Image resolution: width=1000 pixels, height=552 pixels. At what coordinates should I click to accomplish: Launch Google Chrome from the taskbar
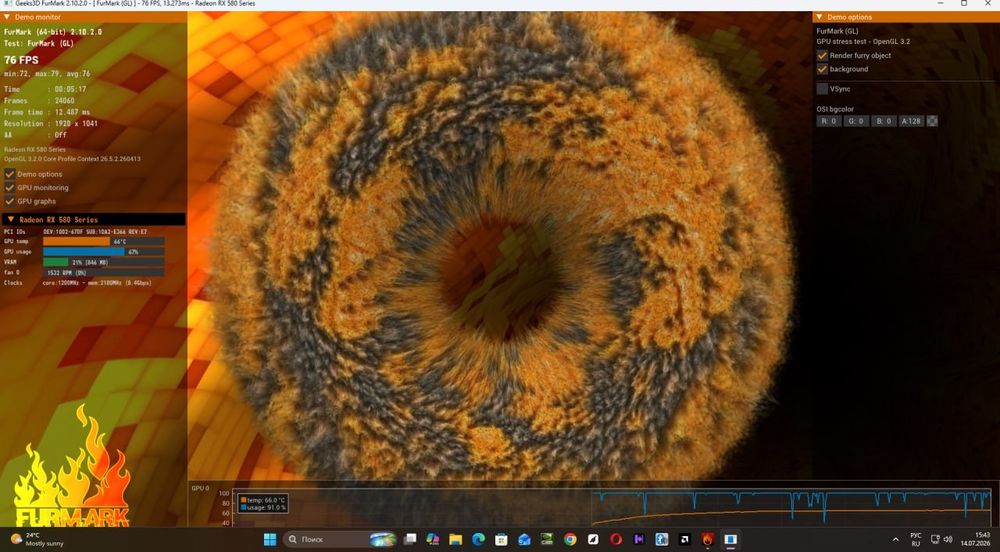coord(570,539)
